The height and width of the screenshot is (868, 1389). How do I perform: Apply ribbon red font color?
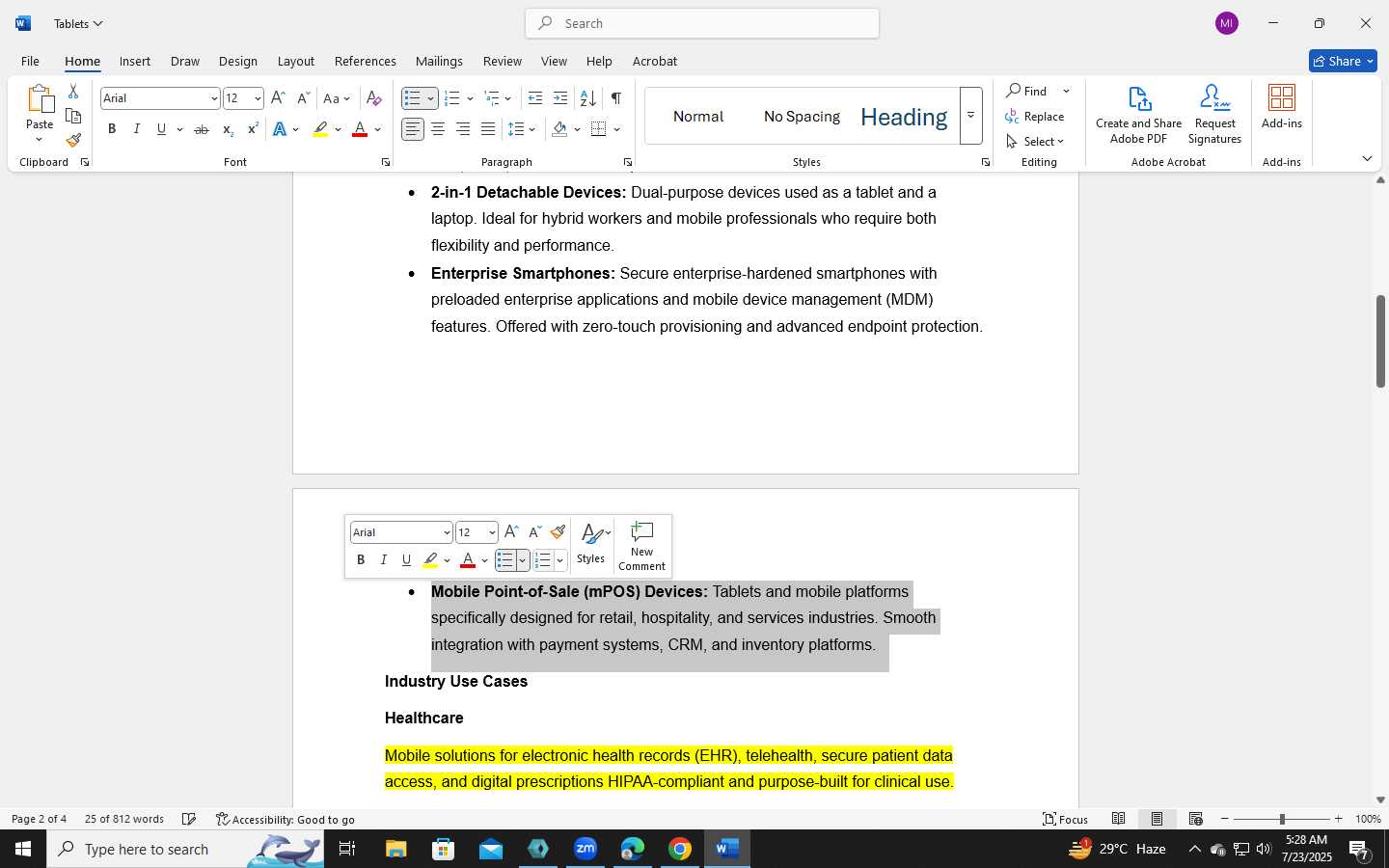360,129
